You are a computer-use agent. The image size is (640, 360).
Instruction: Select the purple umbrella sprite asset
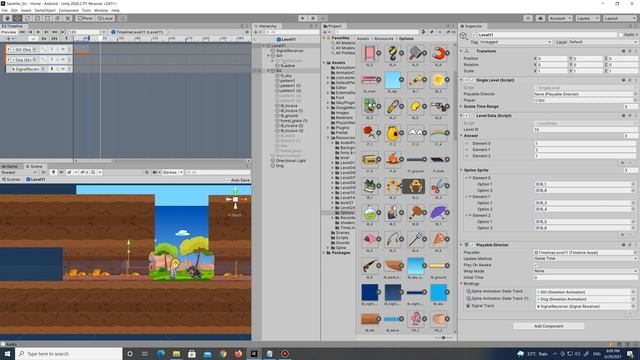[438, 213]
